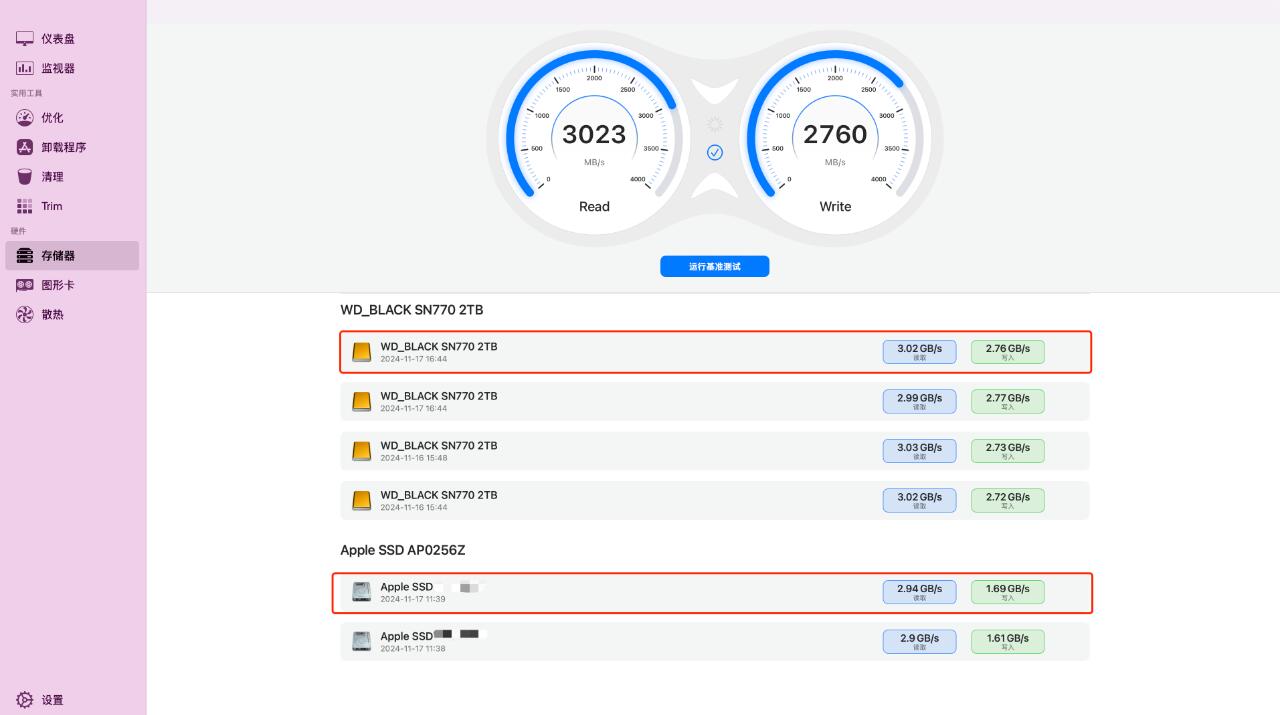Click the 设置 gear icon
1280x715 pixels.
click(x=25, y=700)
